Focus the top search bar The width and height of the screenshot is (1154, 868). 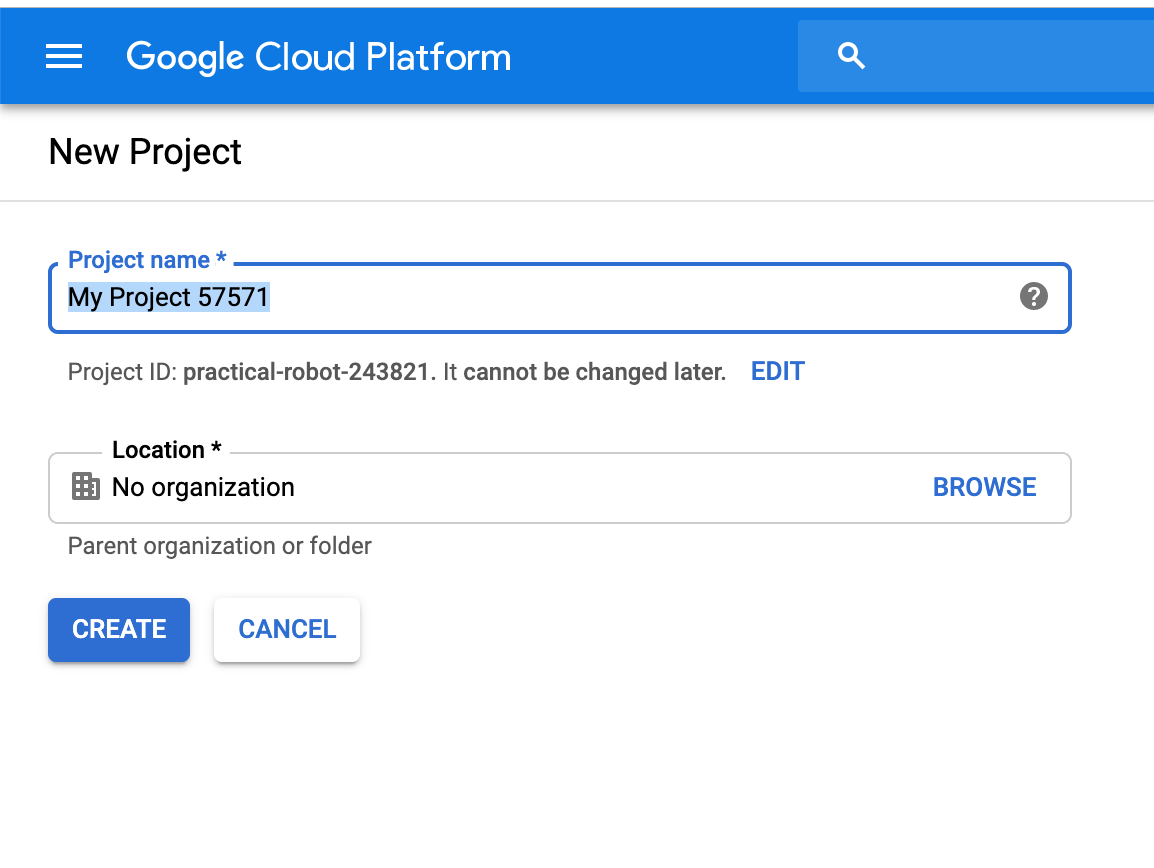[976, 56]
